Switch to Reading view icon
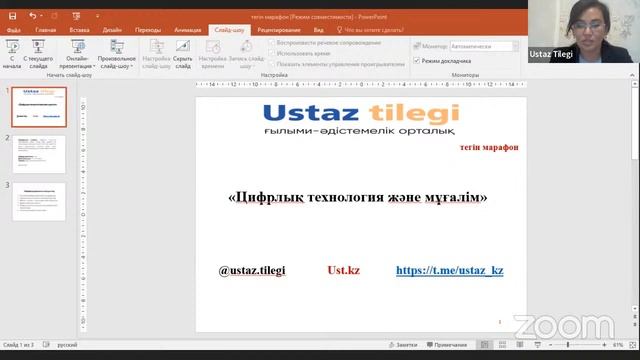The image size is (640, 360). pos(520,345)
